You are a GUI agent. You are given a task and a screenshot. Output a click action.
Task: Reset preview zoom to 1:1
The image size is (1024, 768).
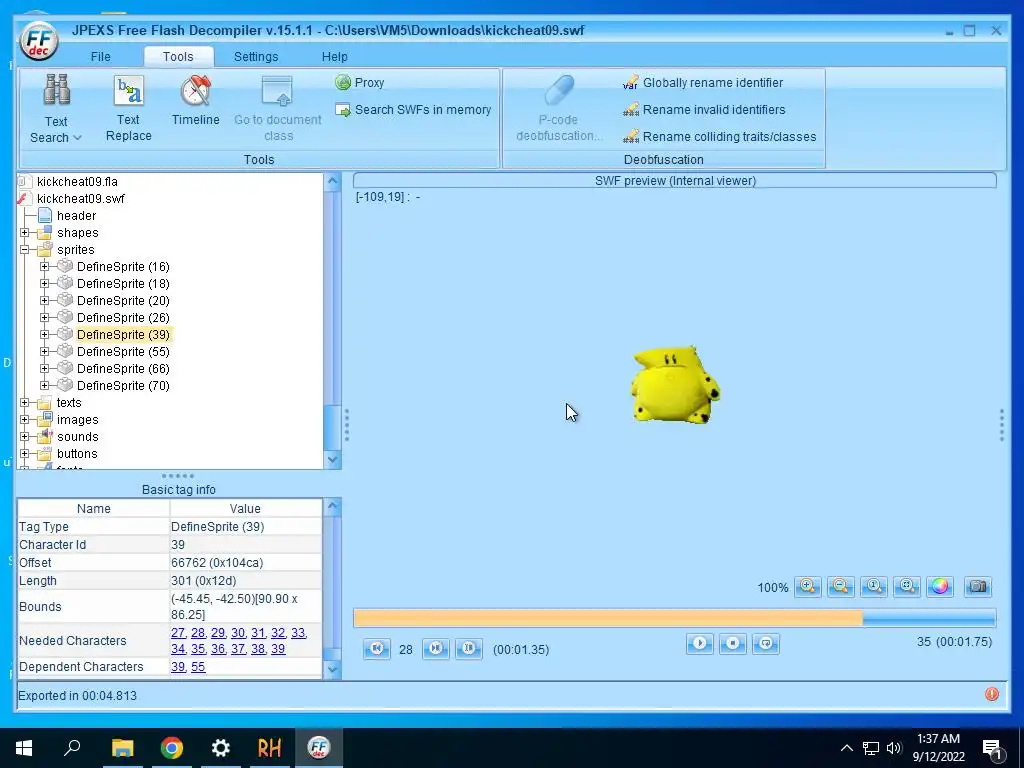click(x=874, y=586)
